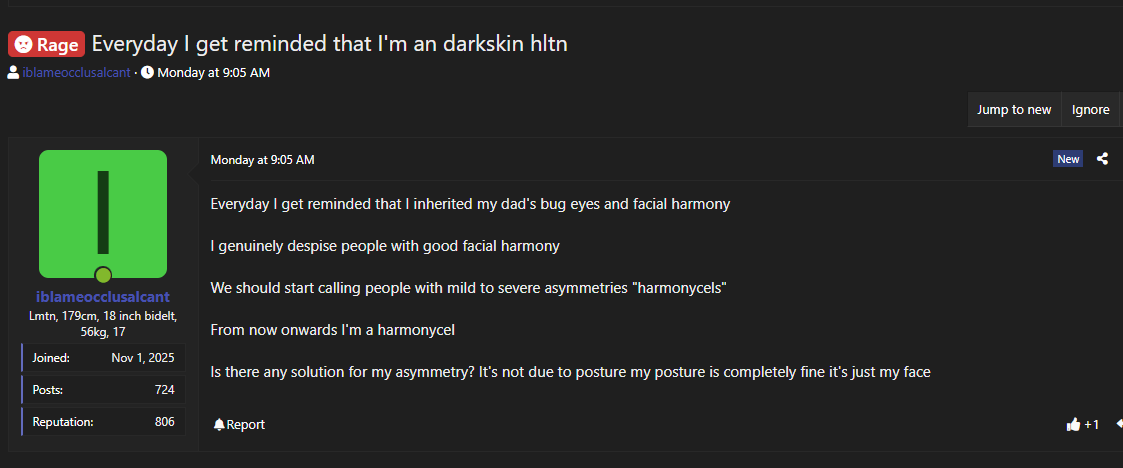Click the bell icon beside Report

[x=219, y=425]
